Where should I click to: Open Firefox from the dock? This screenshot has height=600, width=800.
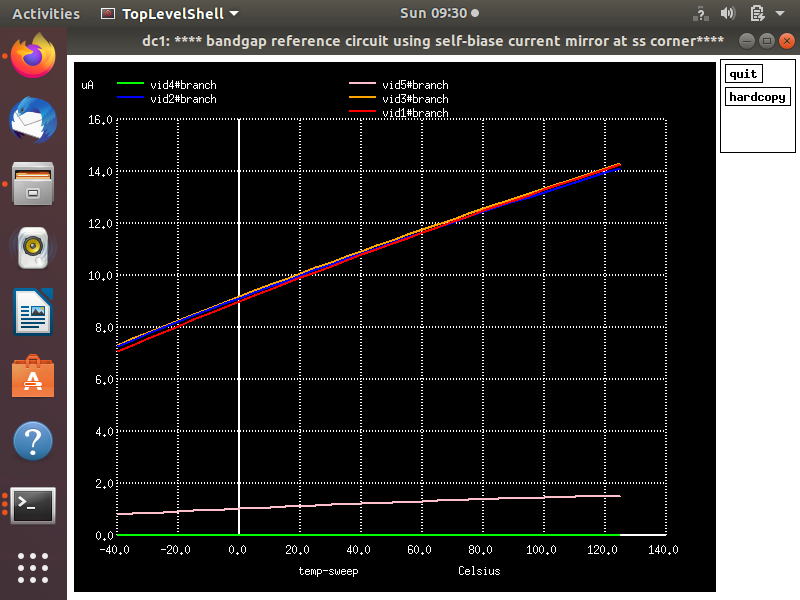(32, 56)
